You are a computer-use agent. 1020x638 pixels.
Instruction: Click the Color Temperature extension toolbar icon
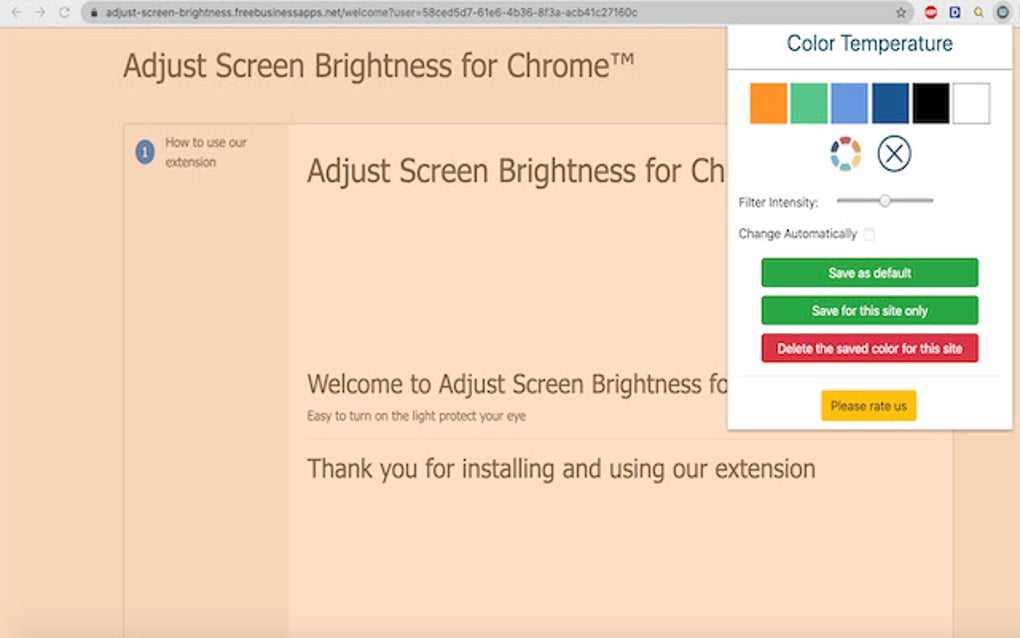(1002, 12)
